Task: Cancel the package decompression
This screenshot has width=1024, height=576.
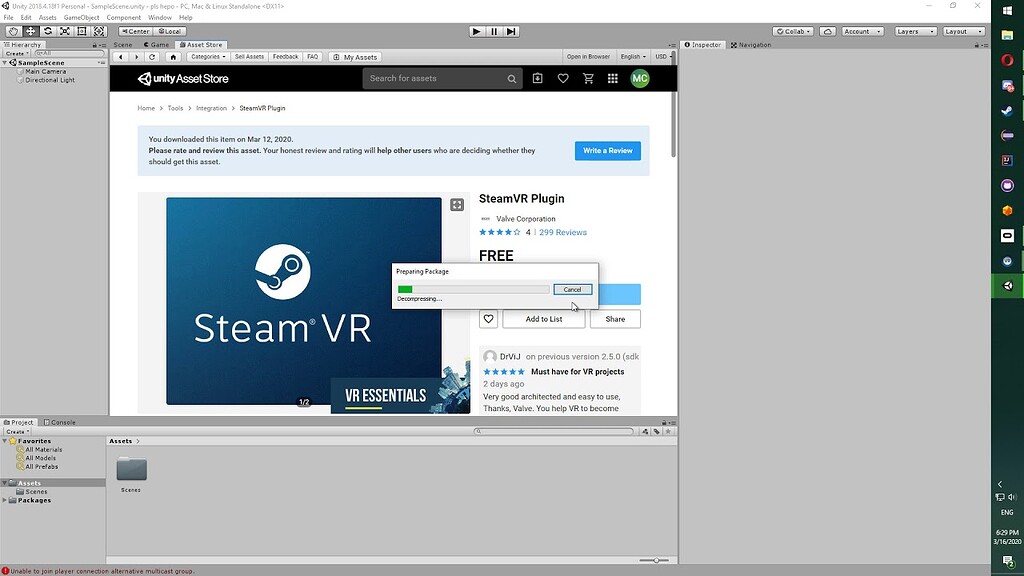Action: click(572, 289)
